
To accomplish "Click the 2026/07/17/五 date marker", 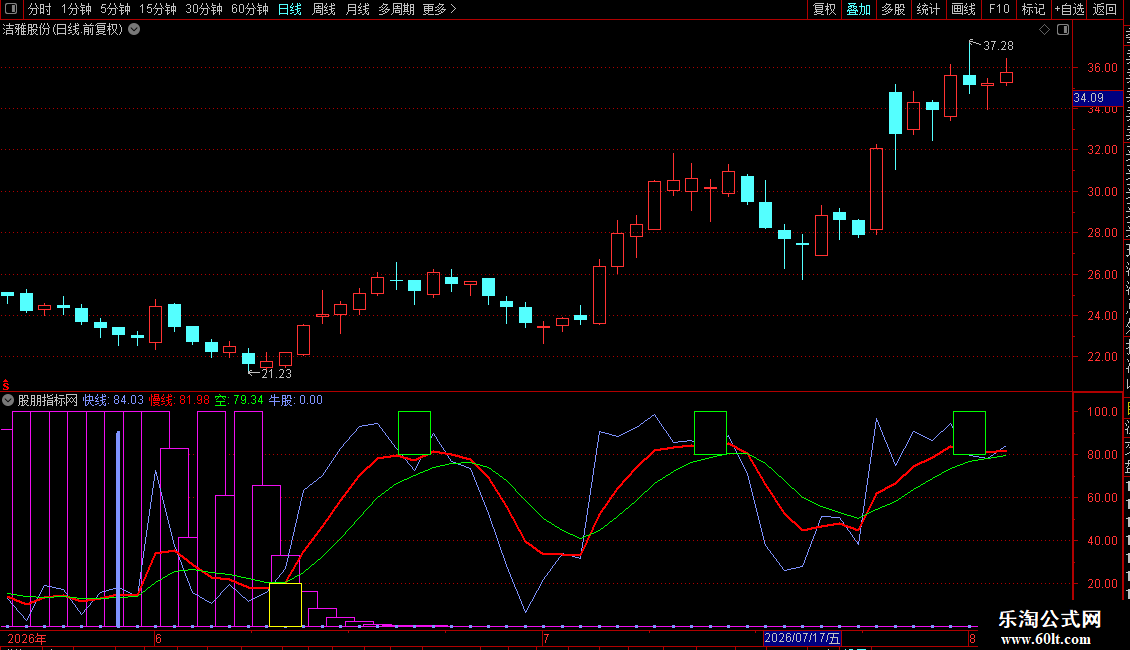I will (802, 638).
